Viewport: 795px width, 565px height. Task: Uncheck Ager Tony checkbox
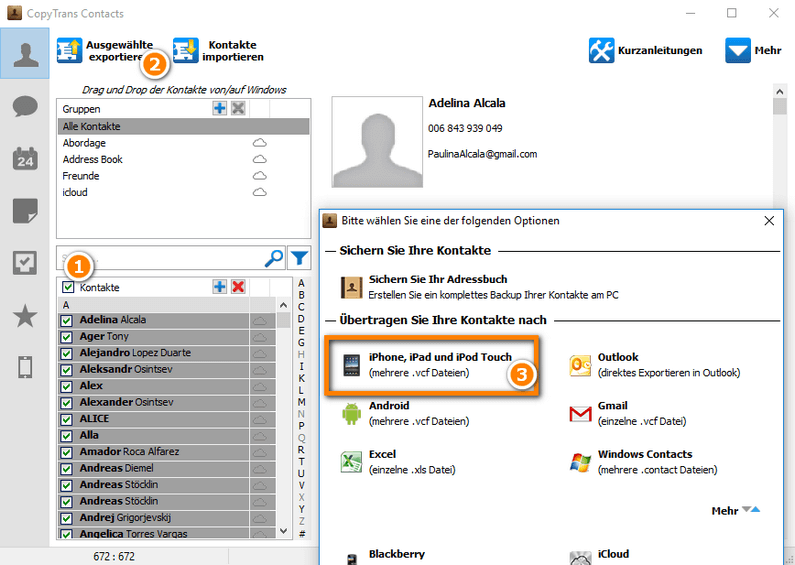point(66,337)
